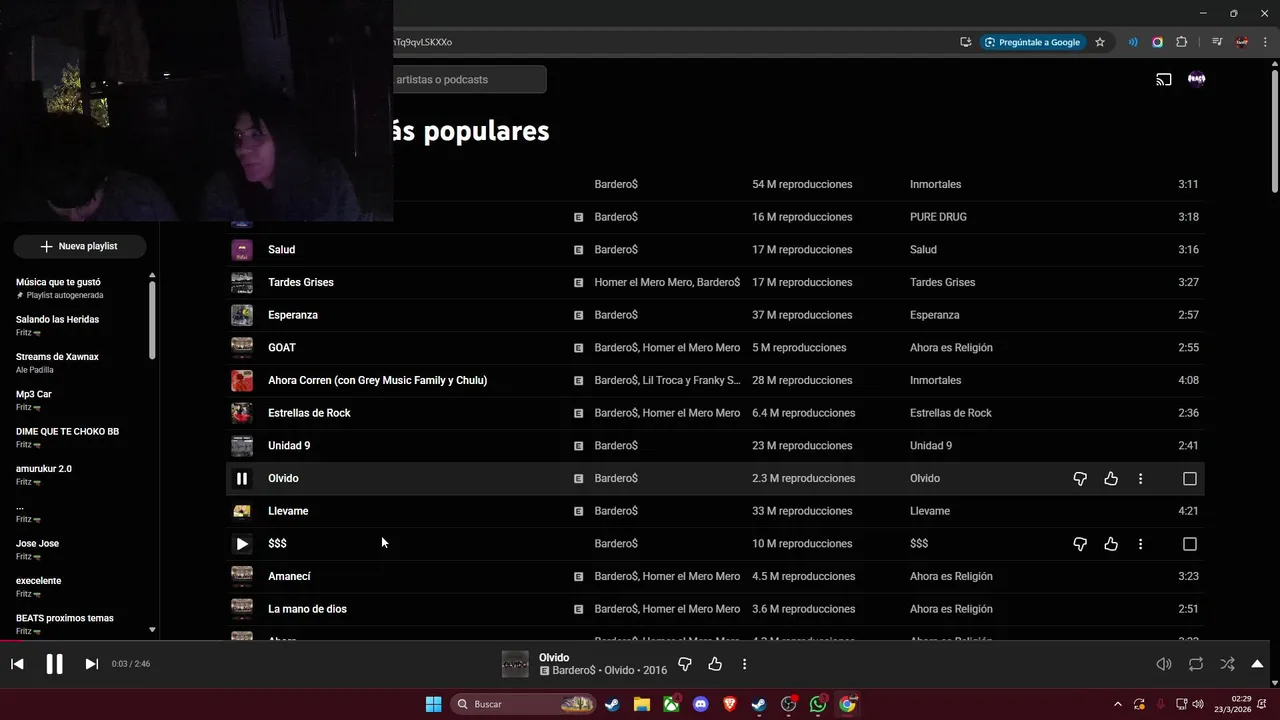
Task: Click Estrellas de Rock song title
Action: (309, 413)
